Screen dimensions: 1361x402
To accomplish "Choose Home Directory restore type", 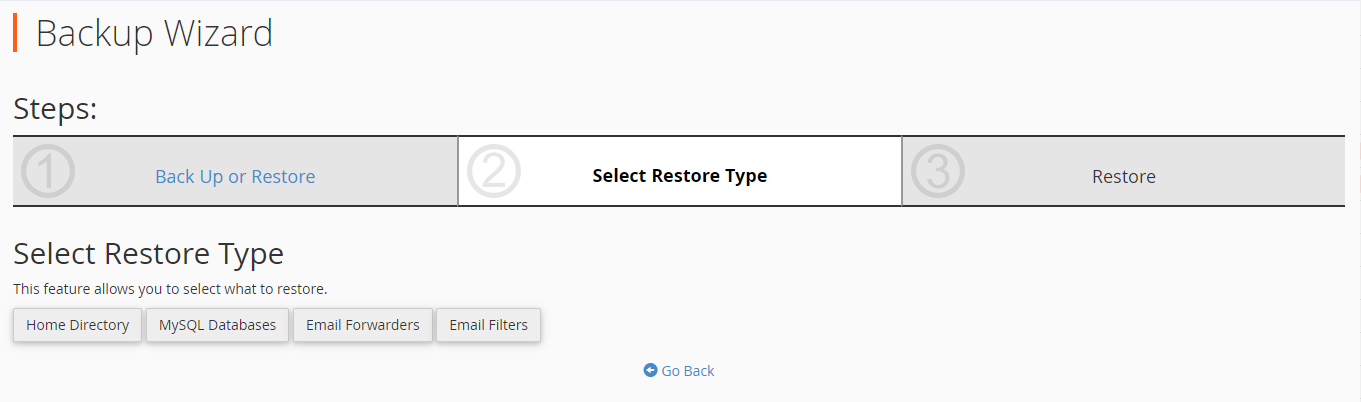I will pos(78,325).
